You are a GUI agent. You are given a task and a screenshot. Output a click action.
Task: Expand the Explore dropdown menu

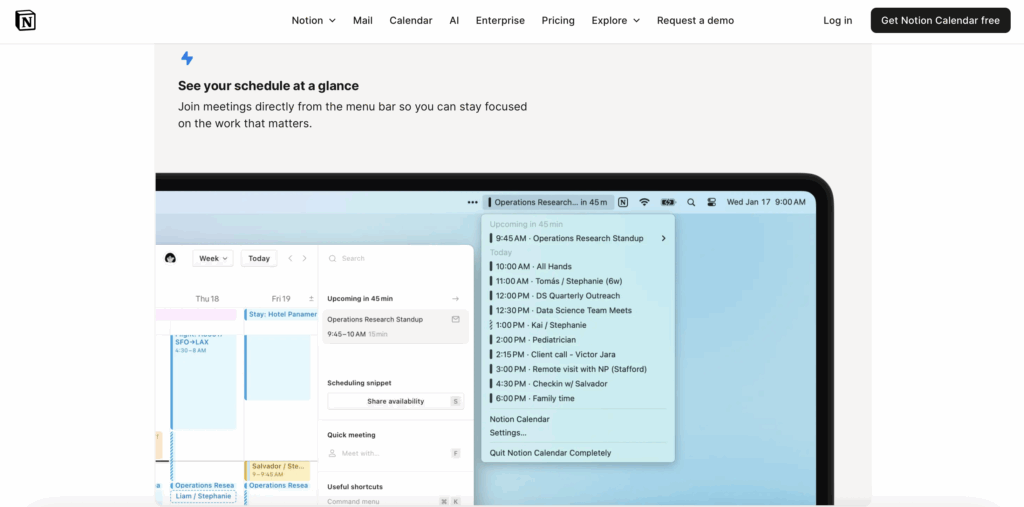coord(616,20)
